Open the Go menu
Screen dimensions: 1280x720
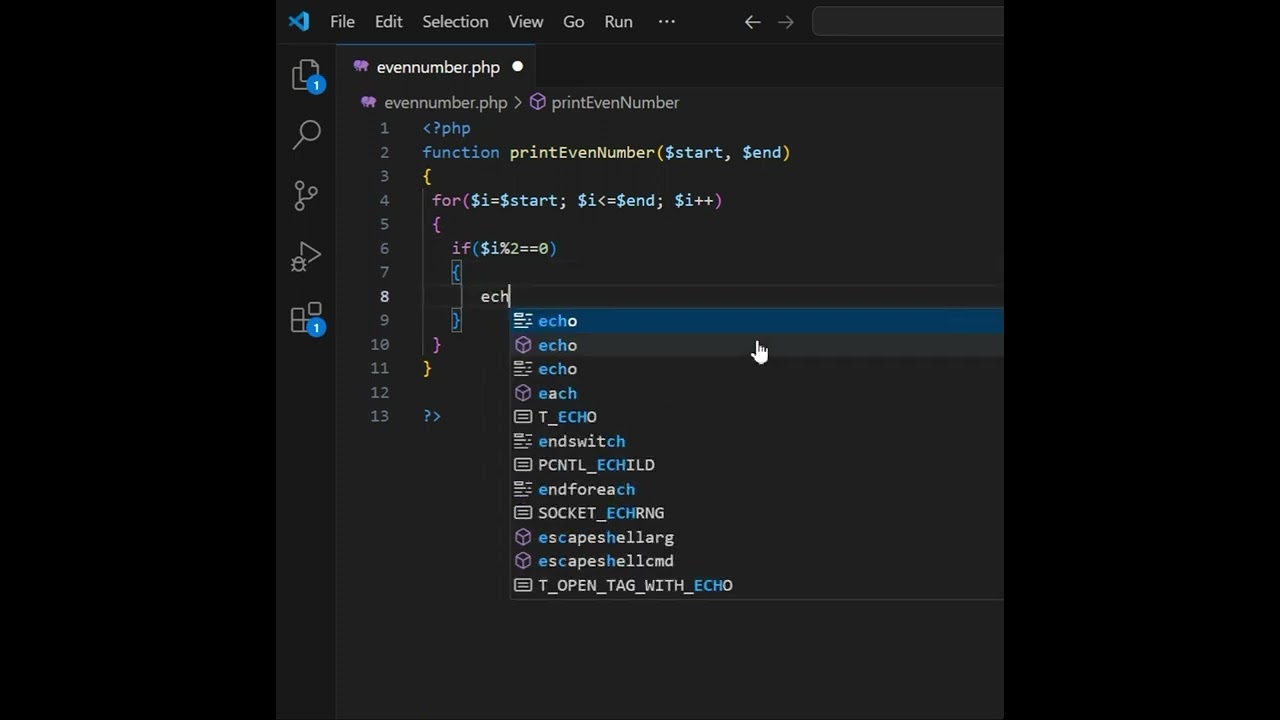coord(573,21)
